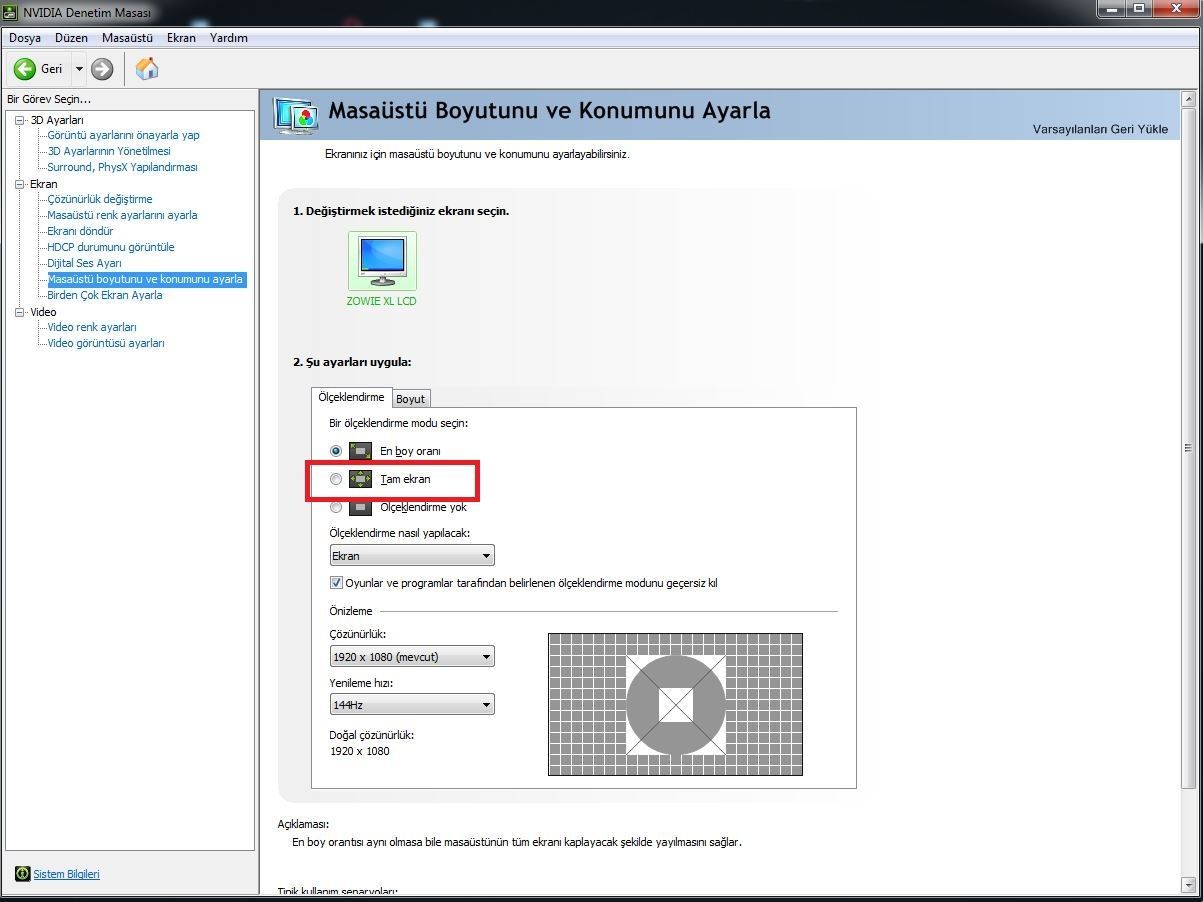Click the Ekran category label in tree
The height and width of the screenshot is (902, 1203).
[x=44, y=184]
